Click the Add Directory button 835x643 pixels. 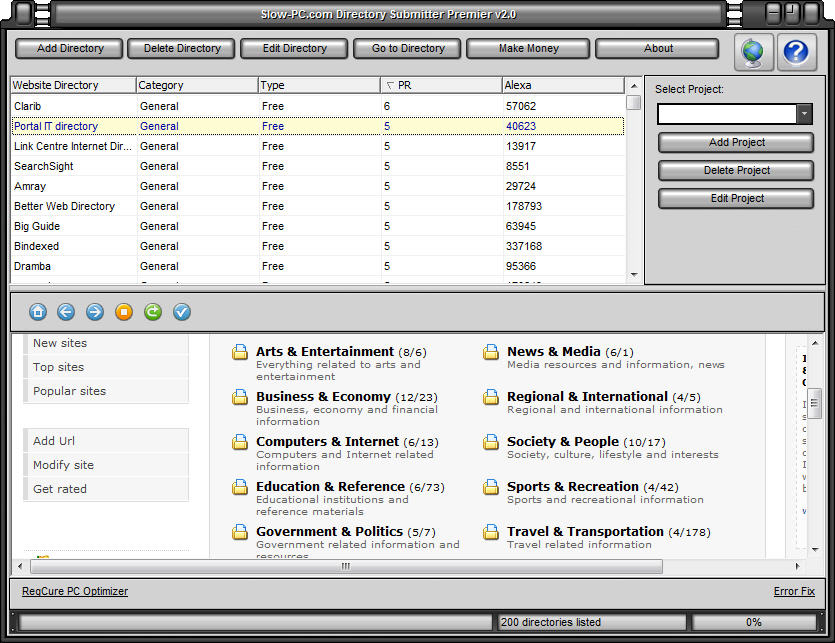[x=69, y=48]
